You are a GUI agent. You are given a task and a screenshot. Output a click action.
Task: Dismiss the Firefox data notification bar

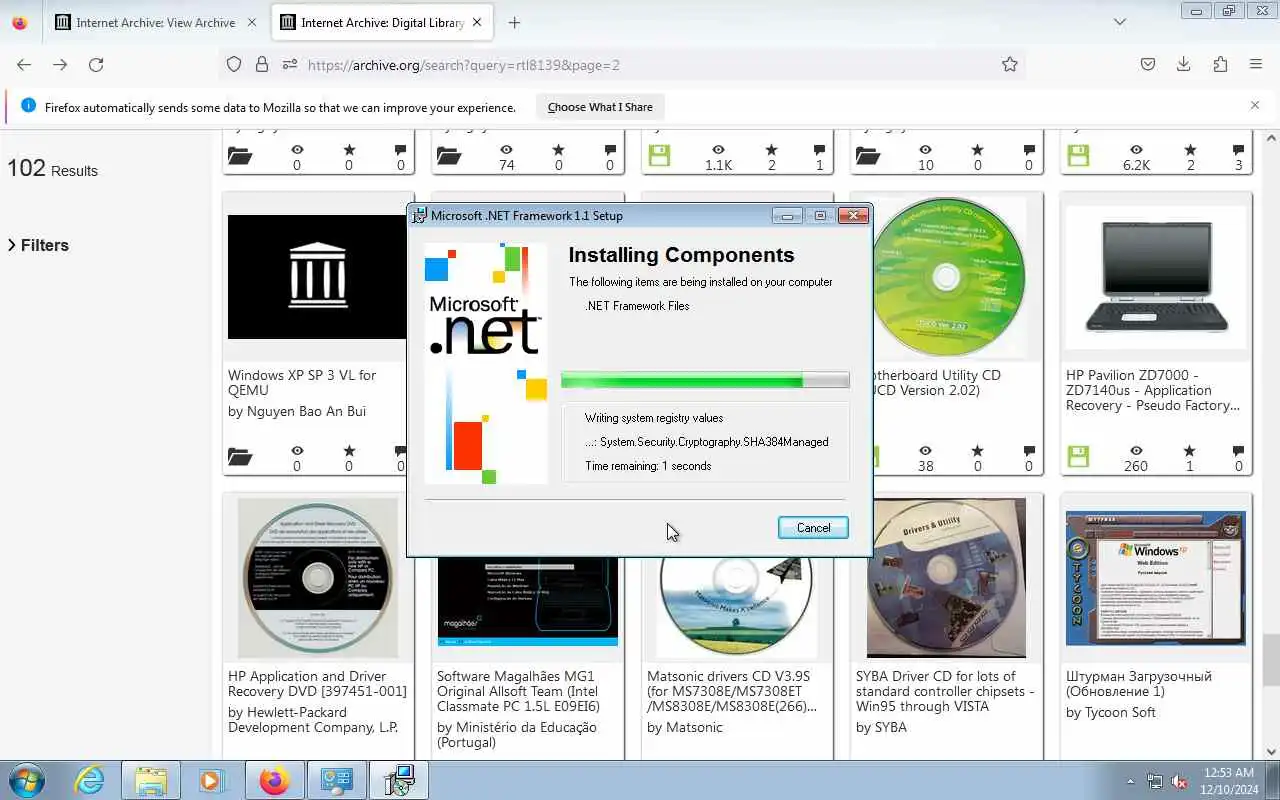1255,105
